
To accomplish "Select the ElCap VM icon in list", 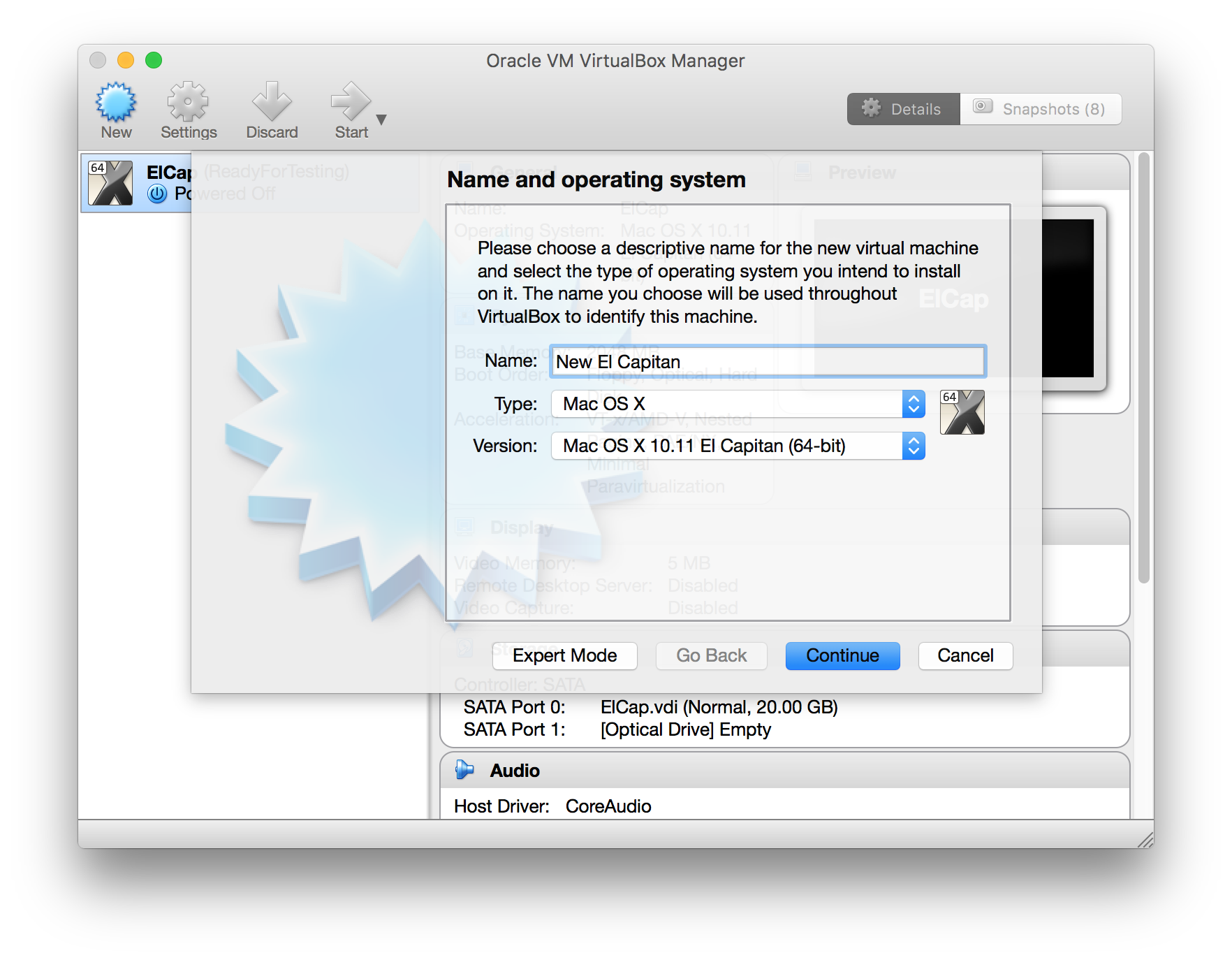I will (110, 183).
